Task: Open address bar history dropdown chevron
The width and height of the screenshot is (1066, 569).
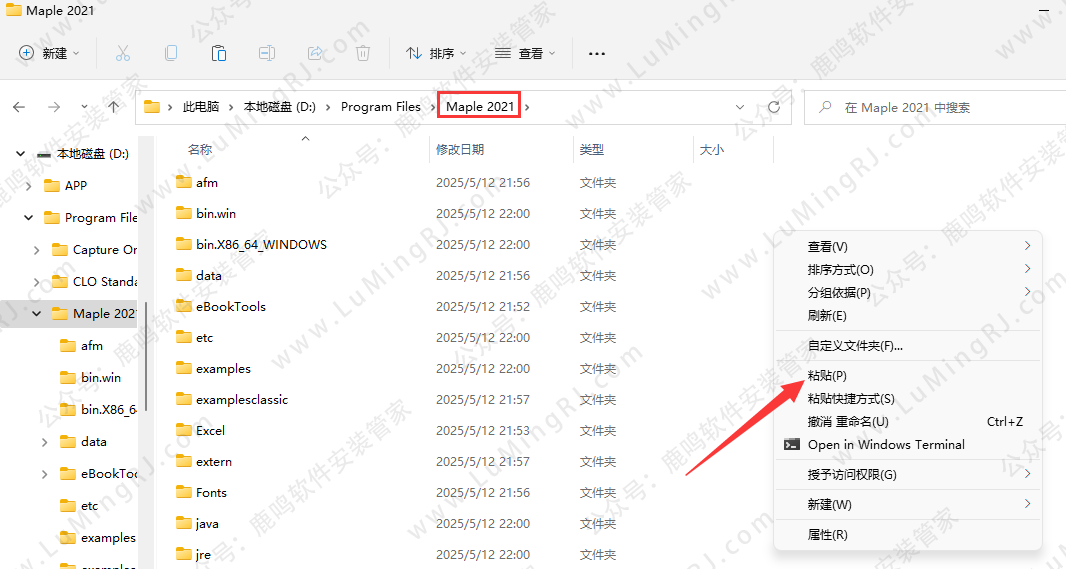Action: pyautogui.click(x=740, y=107)
